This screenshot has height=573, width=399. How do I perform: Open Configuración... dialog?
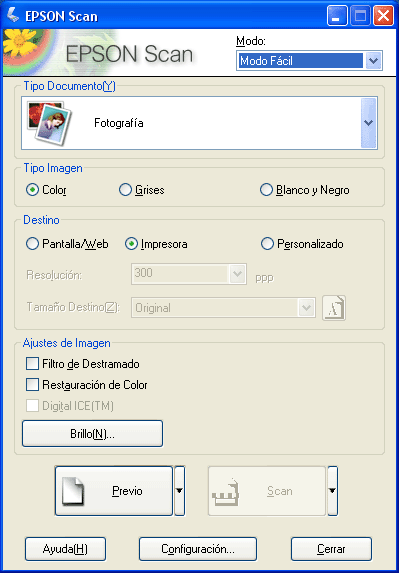198,549
